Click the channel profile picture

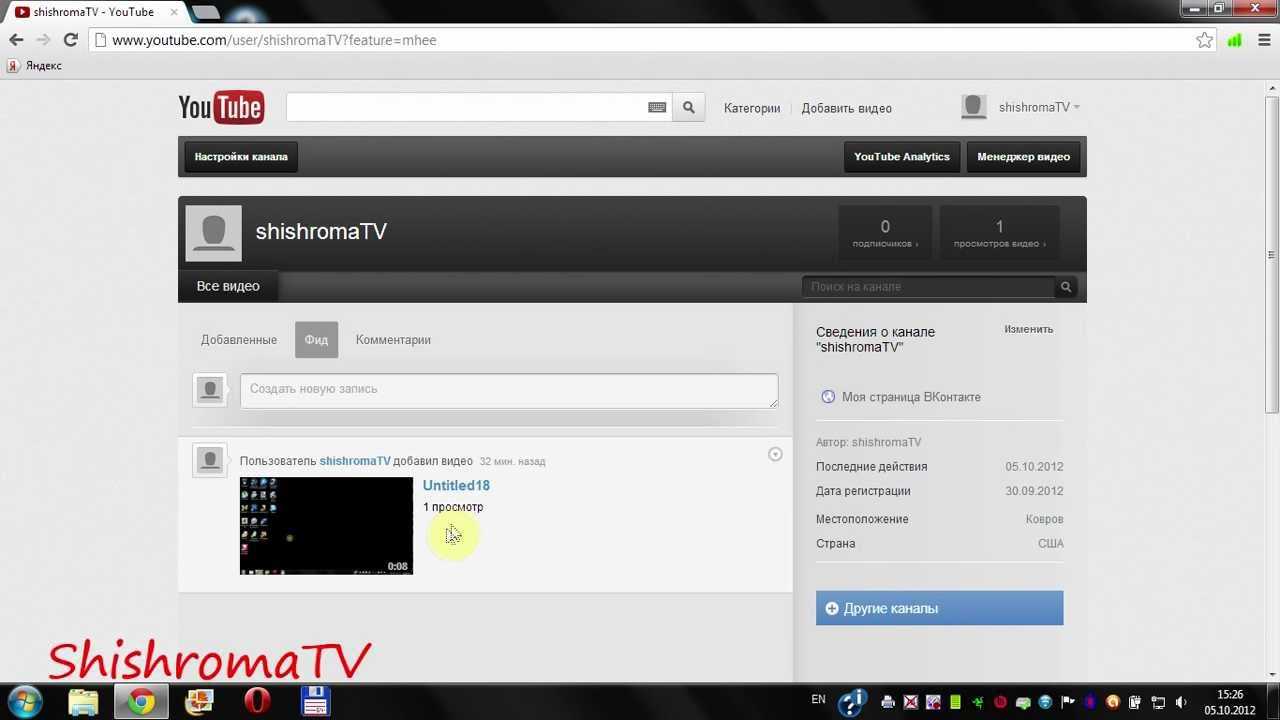(x=214, y=233)
